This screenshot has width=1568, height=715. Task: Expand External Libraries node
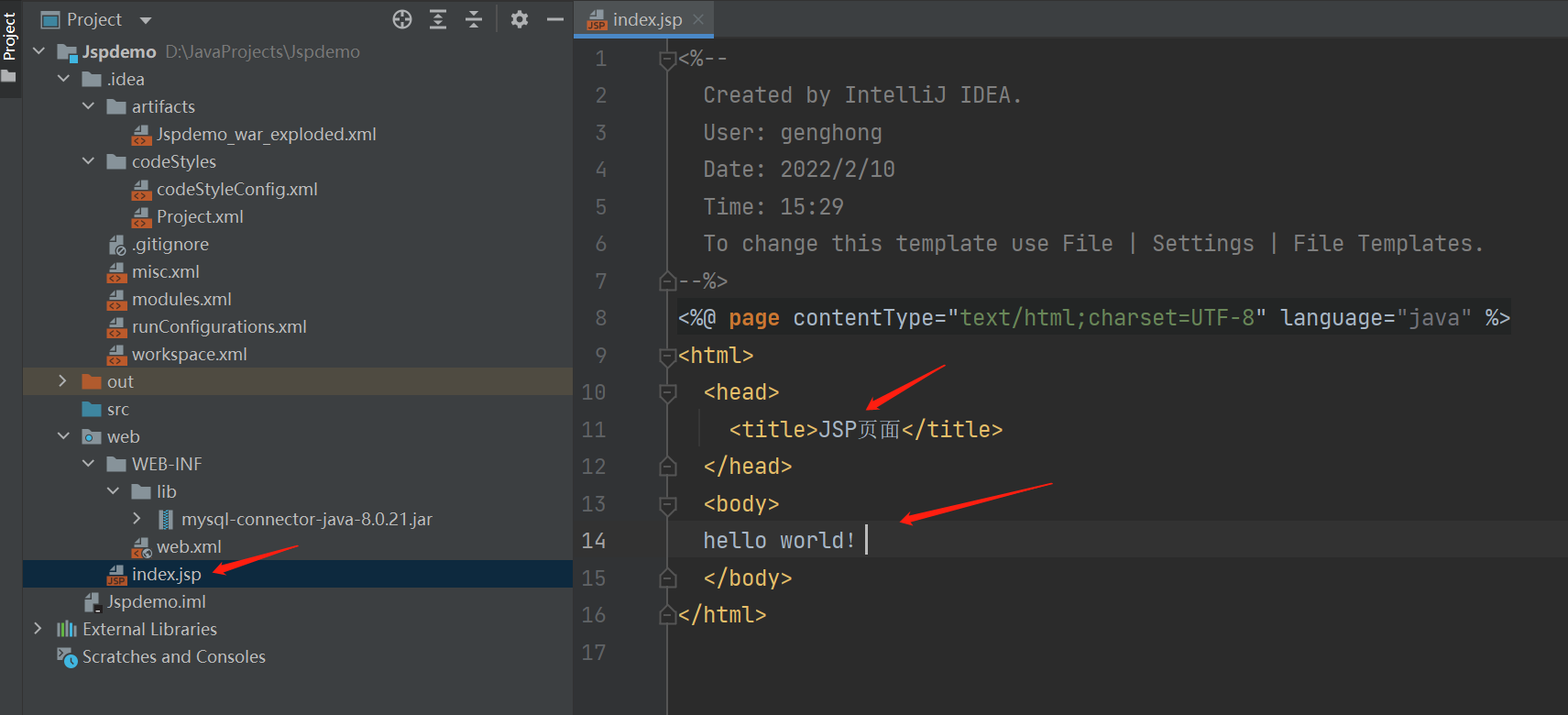point(38,629)
